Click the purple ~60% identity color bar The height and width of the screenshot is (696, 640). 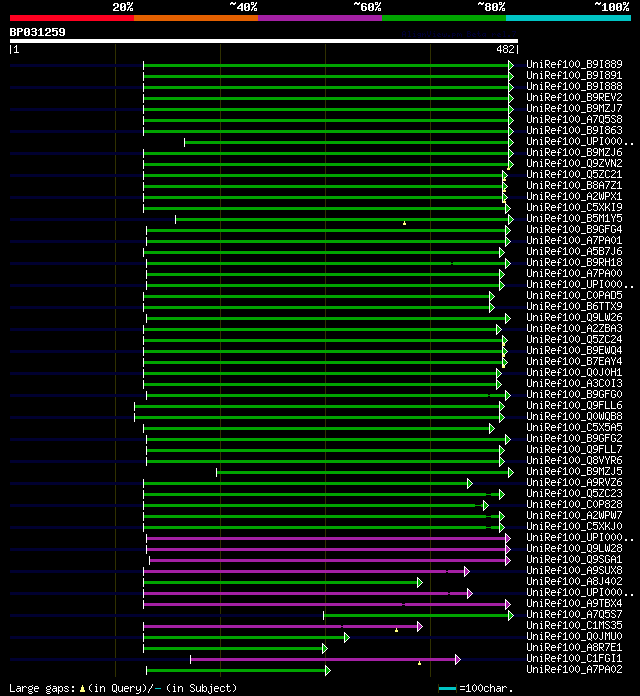[320, 18]
